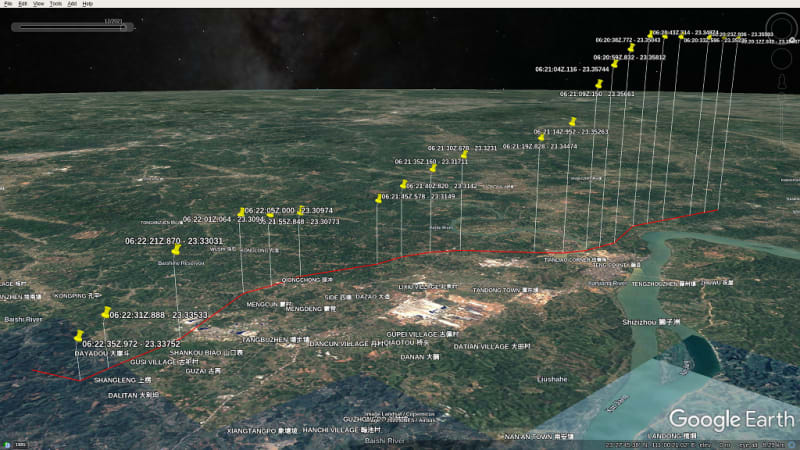Click yellow pin labeled 06:21:04Z.116 - 23.35744
This screenshot has height=450, width=800.
(615, 63)
